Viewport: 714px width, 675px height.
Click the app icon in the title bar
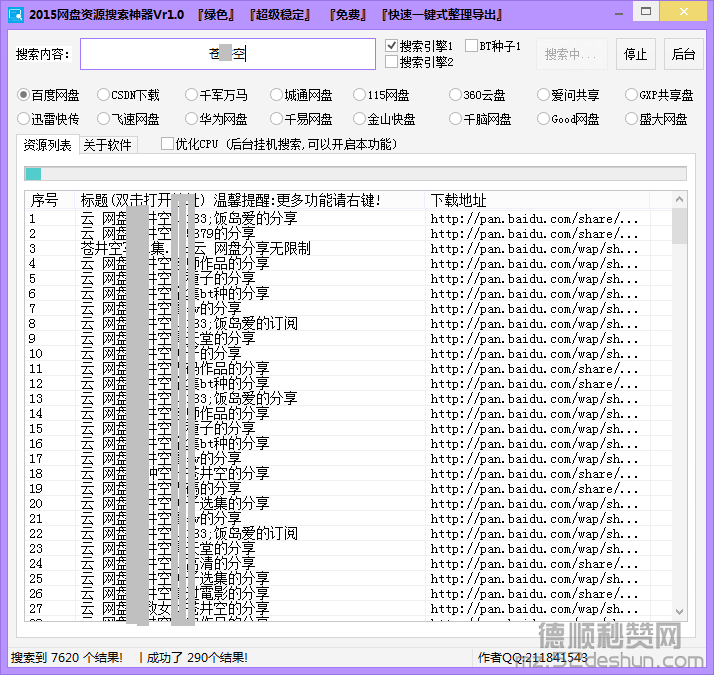[x=15, y=15]
